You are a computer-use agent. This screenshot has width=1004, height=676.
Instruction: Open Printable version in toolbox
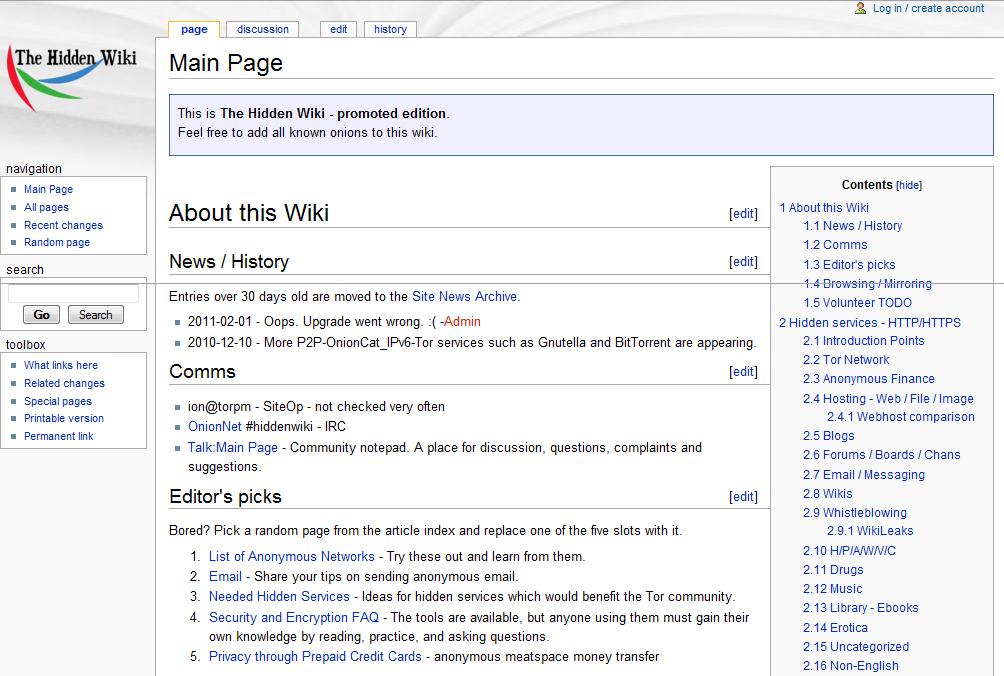64,418
